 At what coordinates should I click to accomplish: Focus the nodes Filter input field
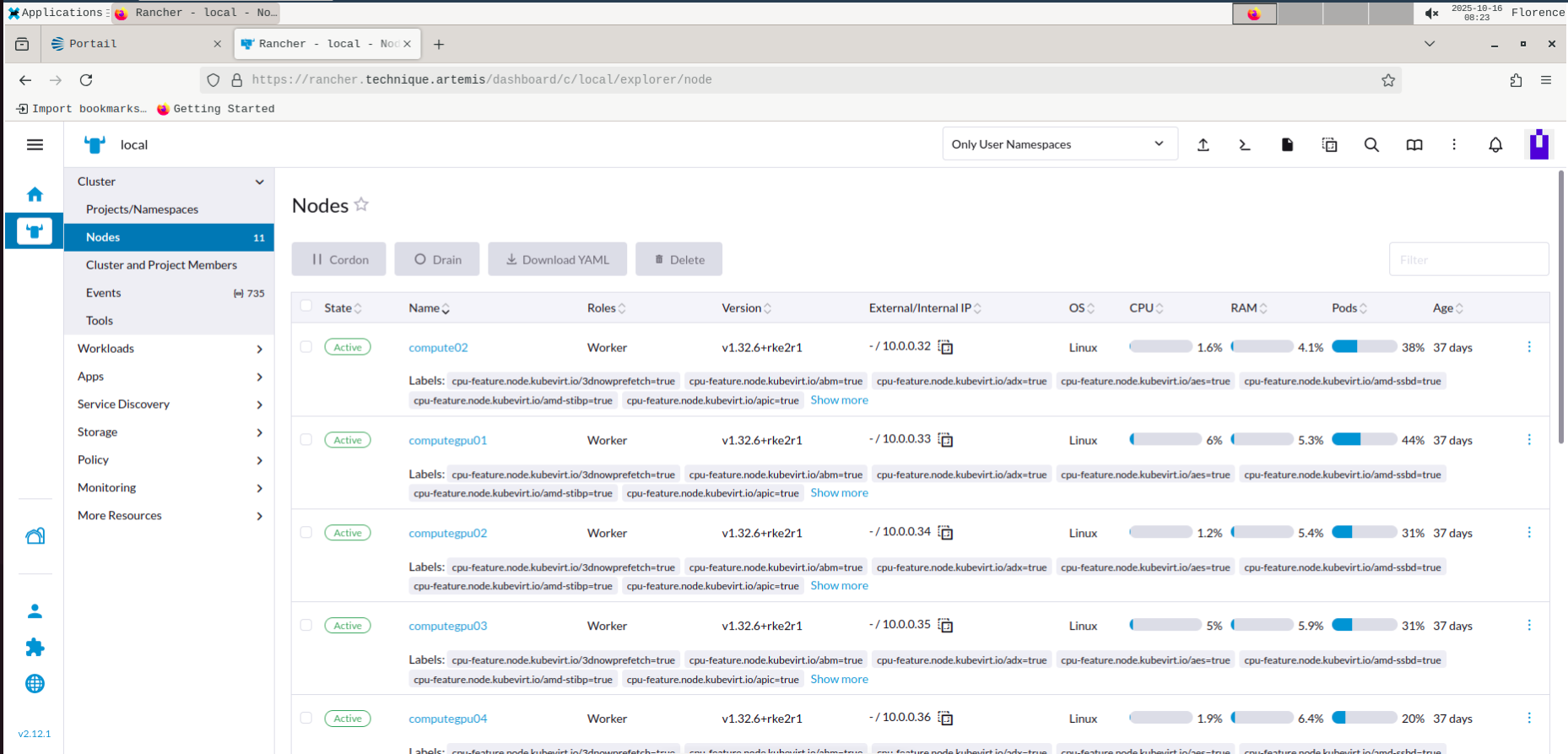(1468, 259)
